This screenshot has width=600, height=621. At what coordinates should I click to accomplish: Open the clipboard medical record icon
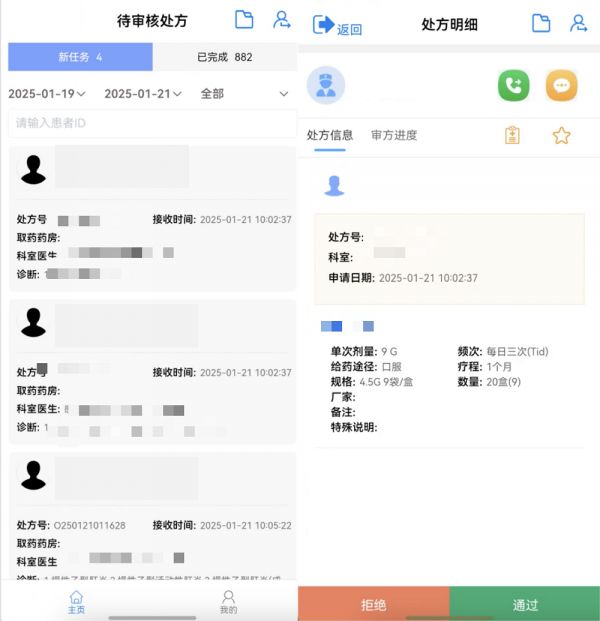click(x=512, y=135)
